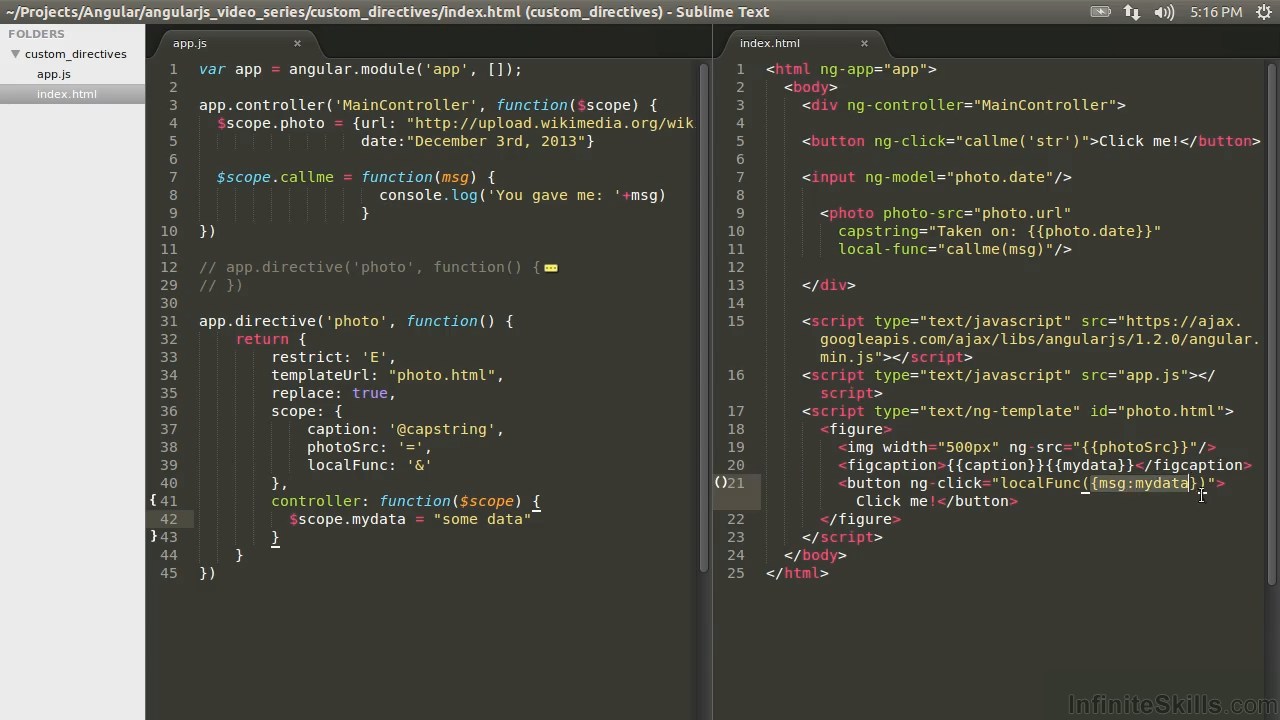Click the $scope.mydata = "some data" line
This screenshot has width=1280, height=720.
410,519
